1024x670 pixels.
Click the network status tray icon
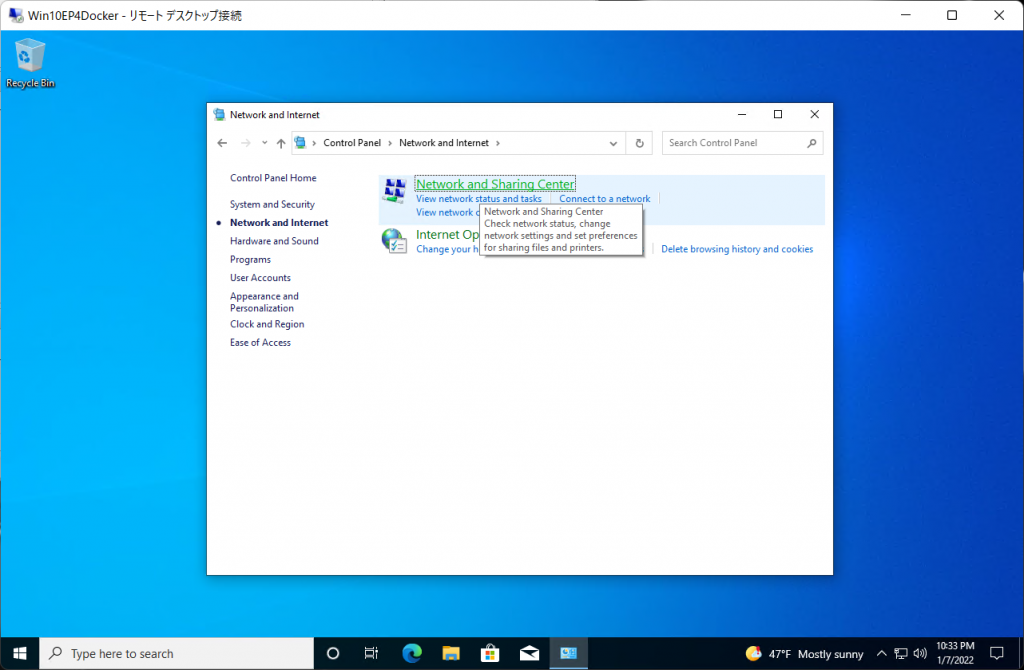point(901,654)
